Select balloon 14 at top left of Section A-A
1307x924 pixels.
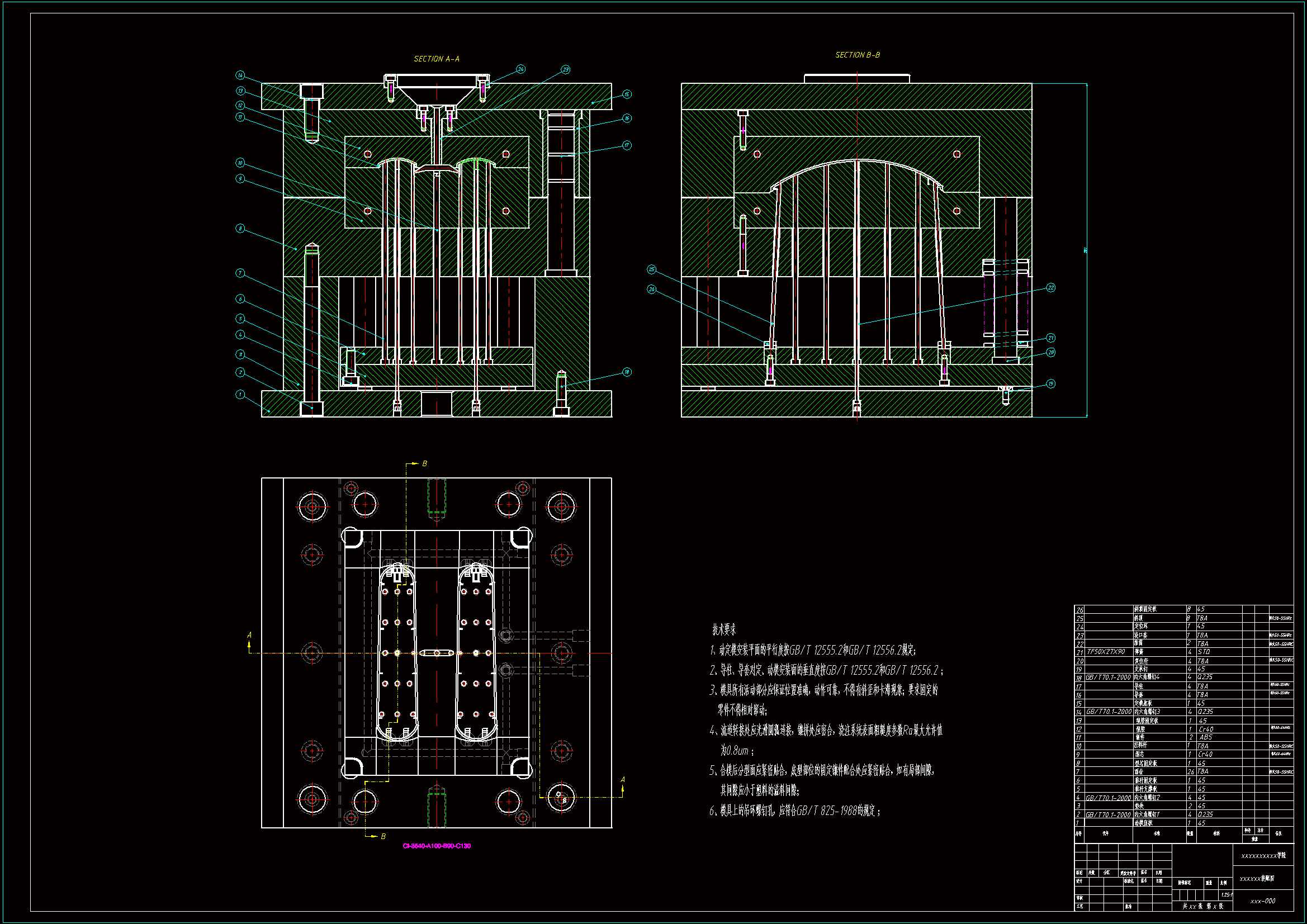click(x=240, y=75)
